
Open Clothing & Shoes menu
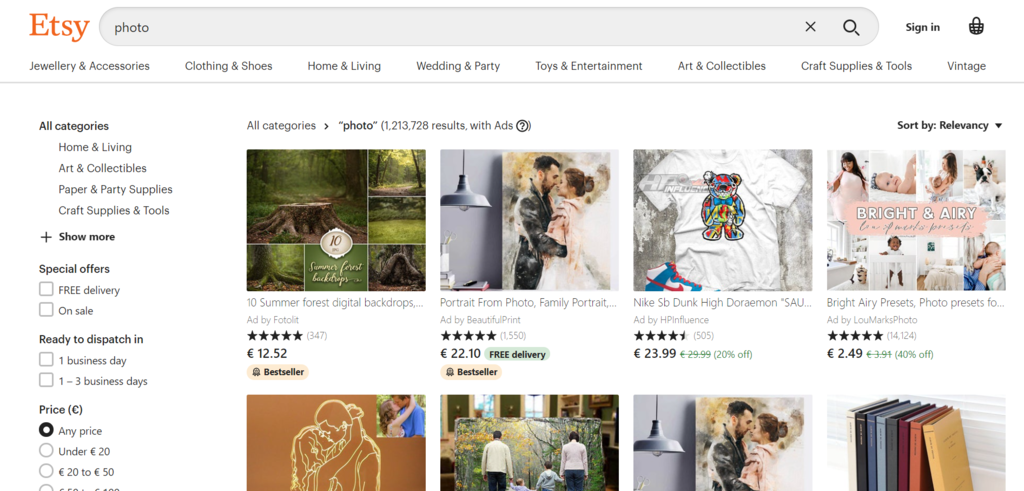click(x=229, y=66)
